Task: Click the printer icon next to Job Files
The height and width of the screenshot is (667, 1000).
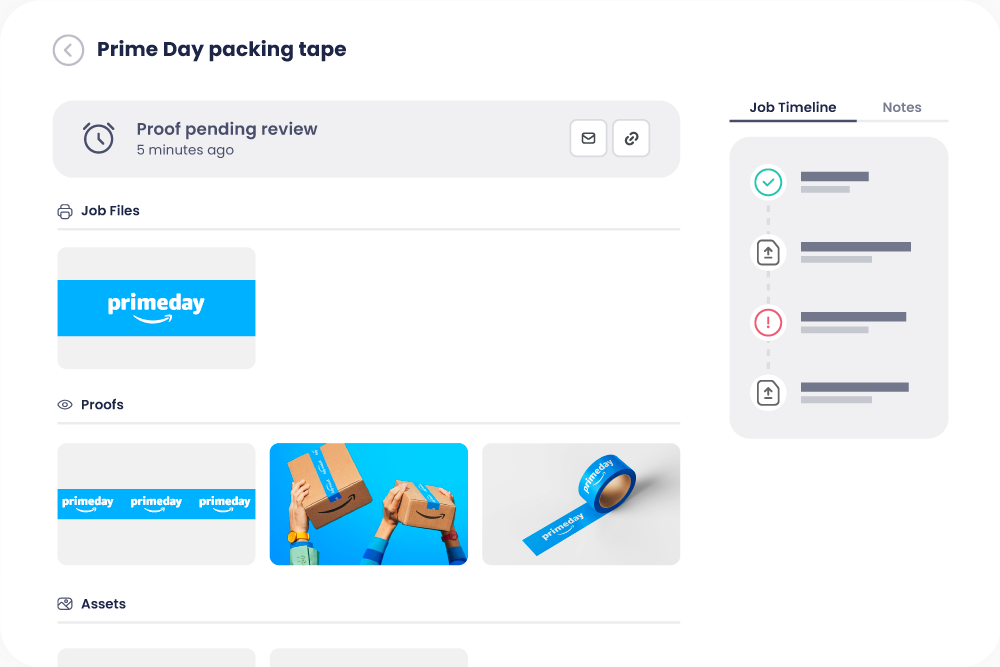Action: point(63,211)
